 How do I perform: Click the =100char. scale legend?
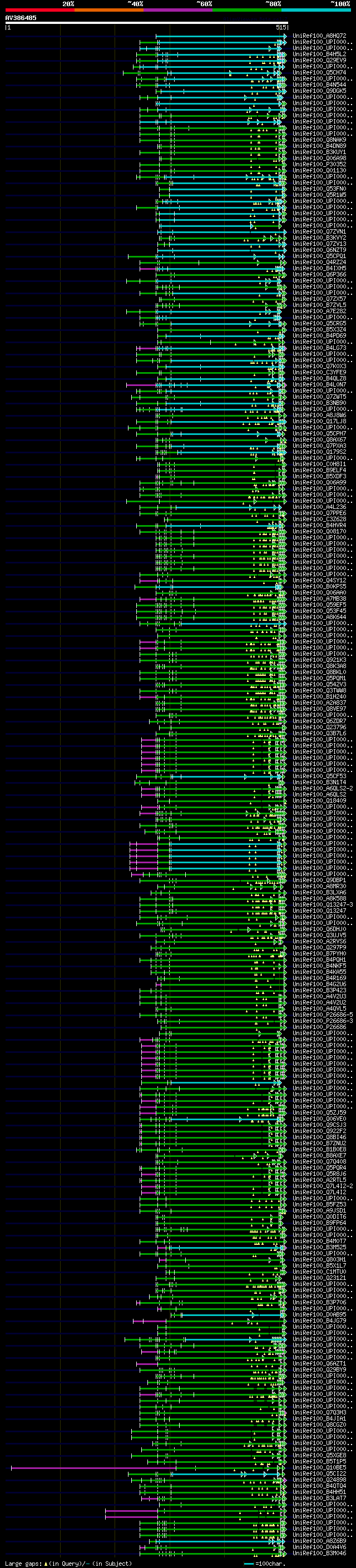264,1563
